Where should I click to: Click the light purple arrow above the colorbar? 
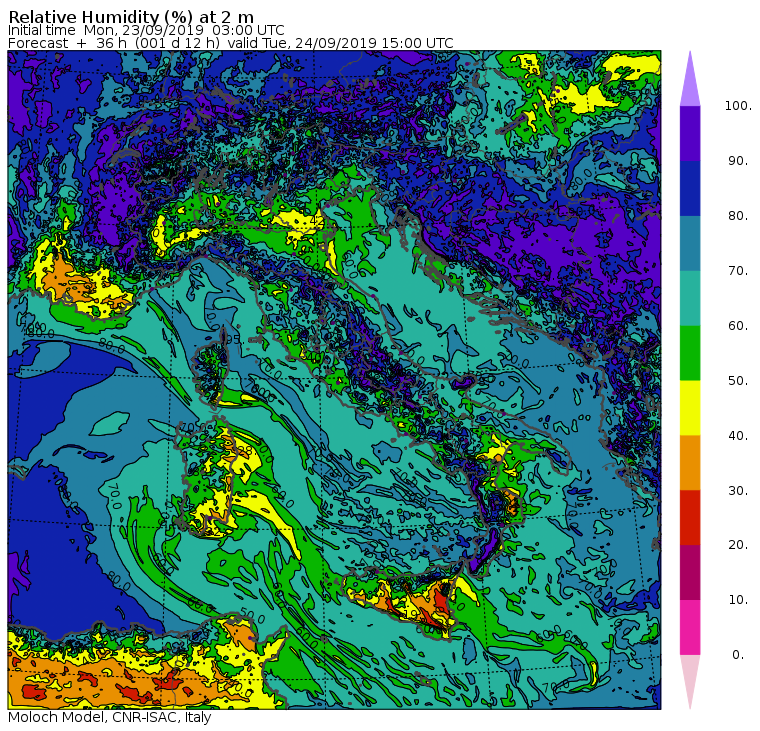click(690, 79)
